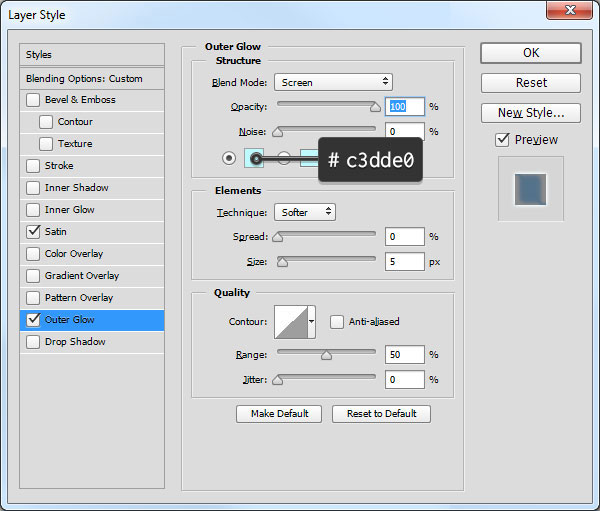Click the Range slider handle

point(326,356)
